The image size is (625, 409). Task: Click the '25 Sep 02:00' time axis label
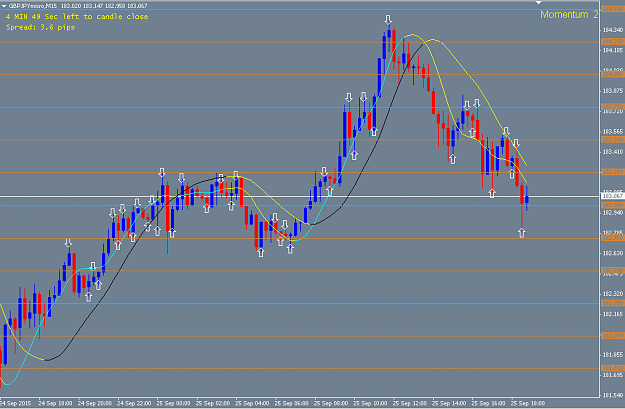click(213, 403)
